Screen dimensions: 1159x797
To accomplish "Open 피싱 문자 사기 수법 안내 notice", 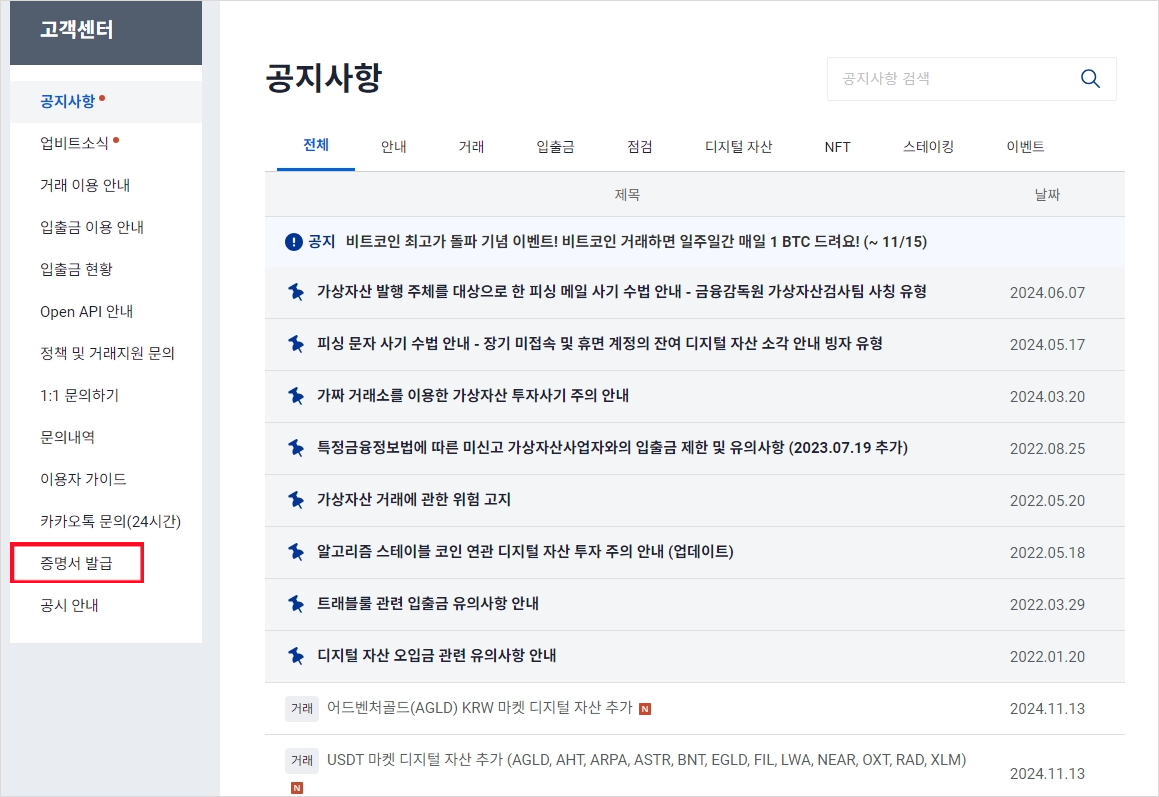I will coord(599,344).
